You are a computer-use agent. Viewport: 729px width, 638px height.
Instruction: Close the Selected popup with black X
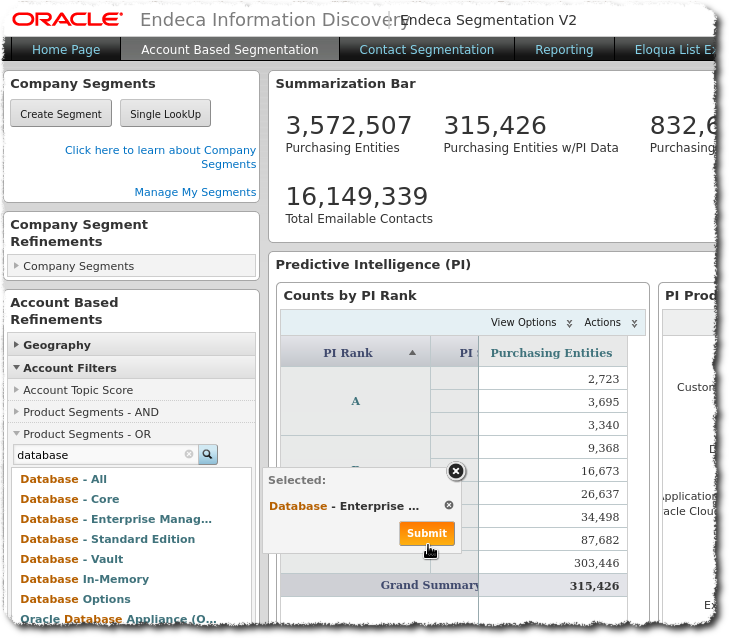tap(455, 471)
